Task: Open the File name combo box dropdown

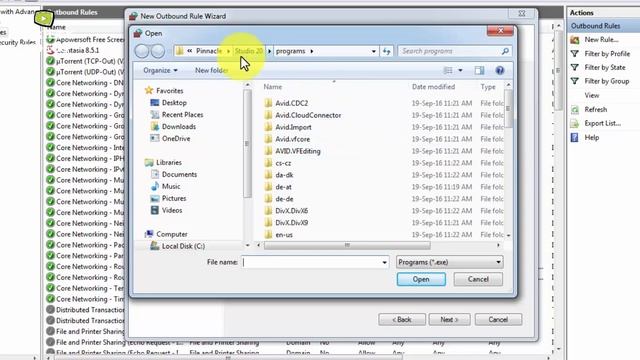Action: (384, 262)
